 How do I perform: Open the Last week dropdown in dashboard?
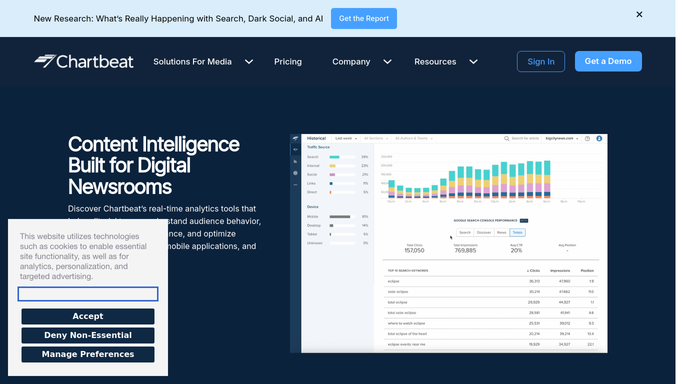346,138
